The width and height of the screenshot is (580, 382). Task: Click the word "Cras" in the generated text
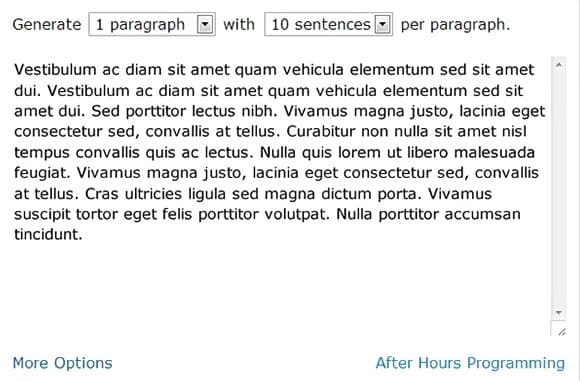pos(102,193)
